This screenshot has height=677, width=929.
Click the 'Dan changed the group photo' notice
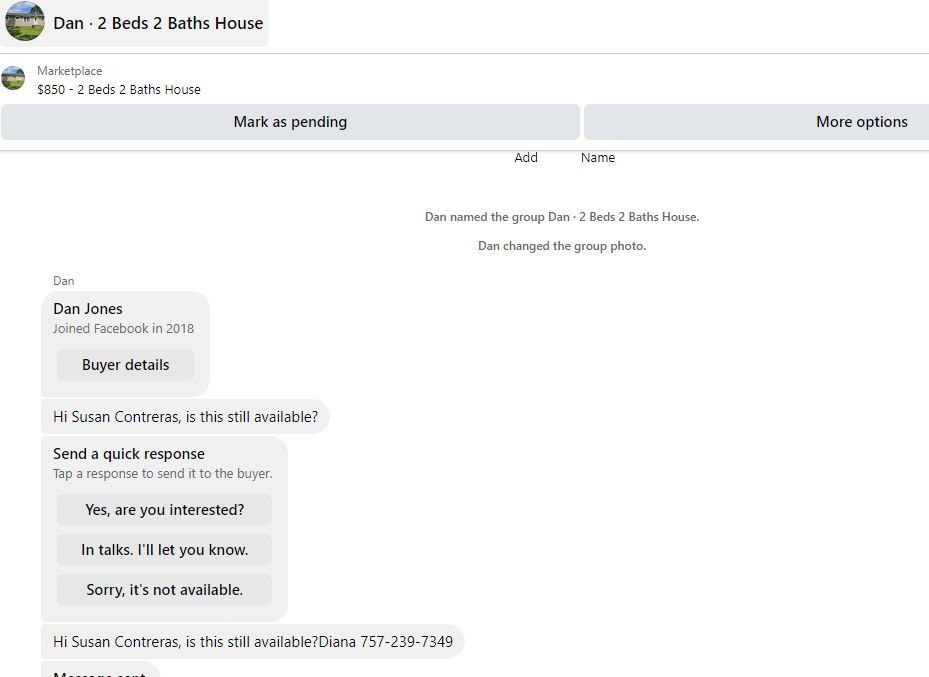coord(562,246)
